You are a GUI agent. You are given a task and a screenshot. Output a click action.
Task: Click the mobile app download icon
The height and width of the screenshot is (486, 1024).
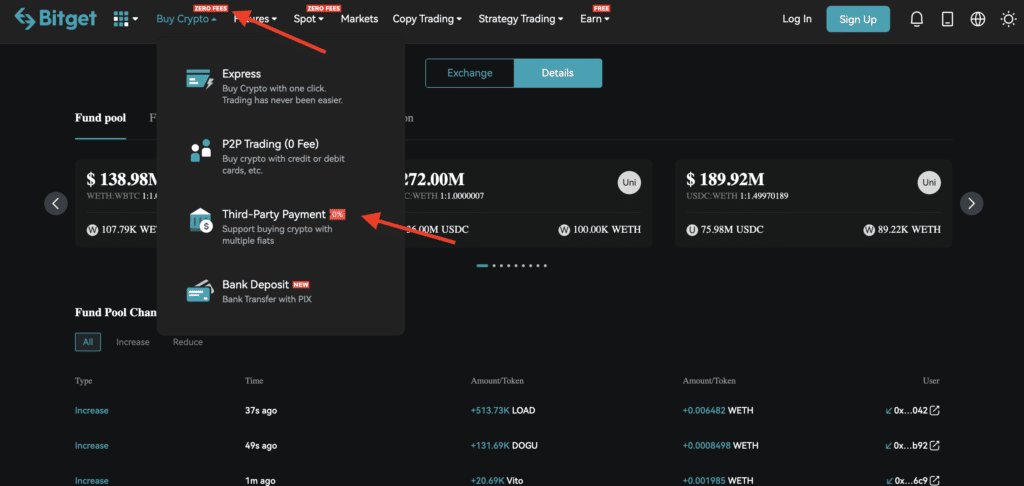point(947,19)
